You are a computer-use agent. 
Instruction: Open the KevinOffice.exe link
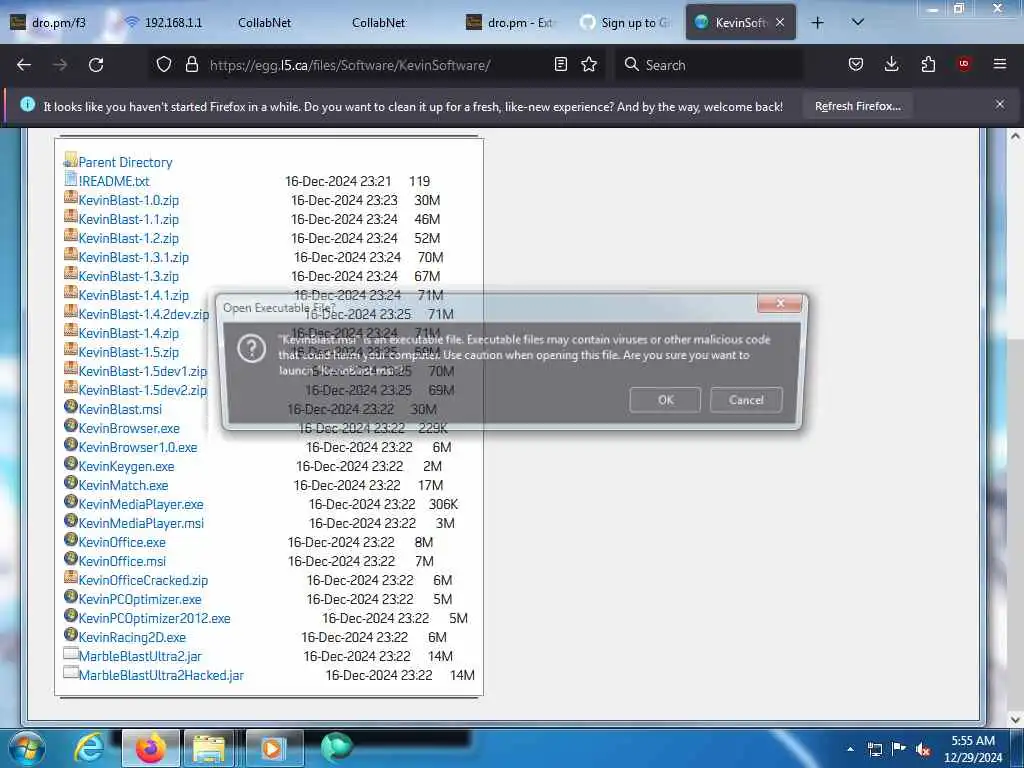[x=122, y=541]
